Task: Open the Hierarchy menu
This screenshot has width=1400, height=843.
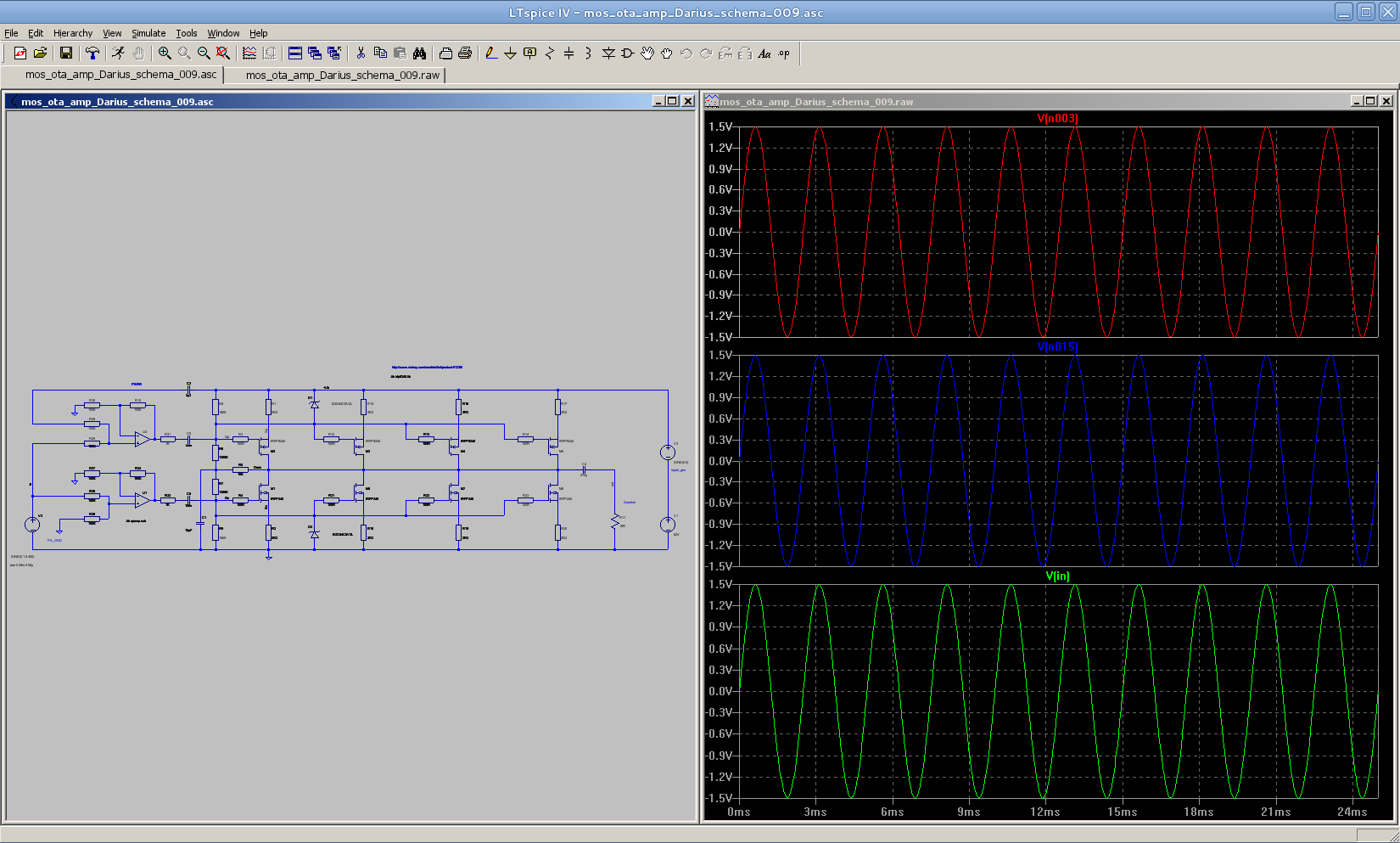Action: 73,33
